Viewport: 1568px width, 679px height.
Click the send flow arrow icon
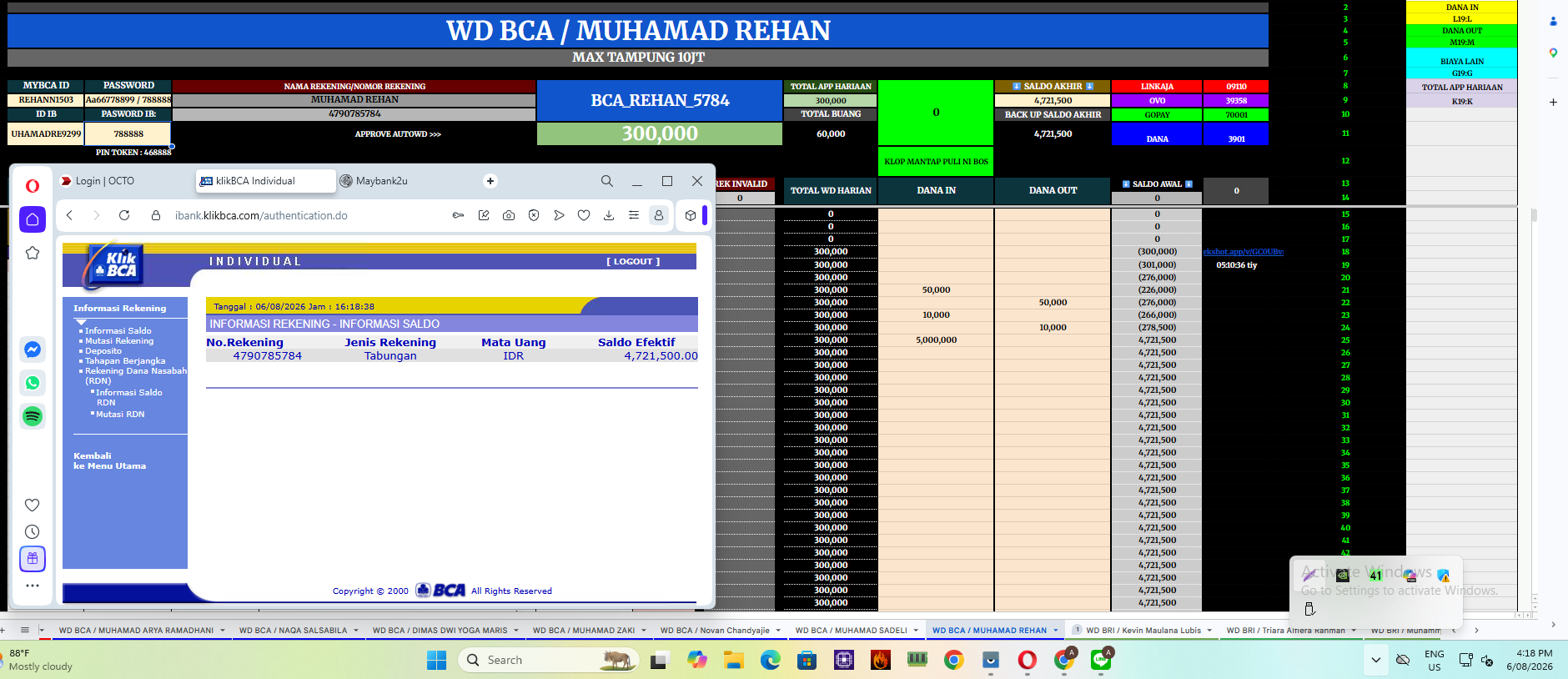(x=559, y=215)
